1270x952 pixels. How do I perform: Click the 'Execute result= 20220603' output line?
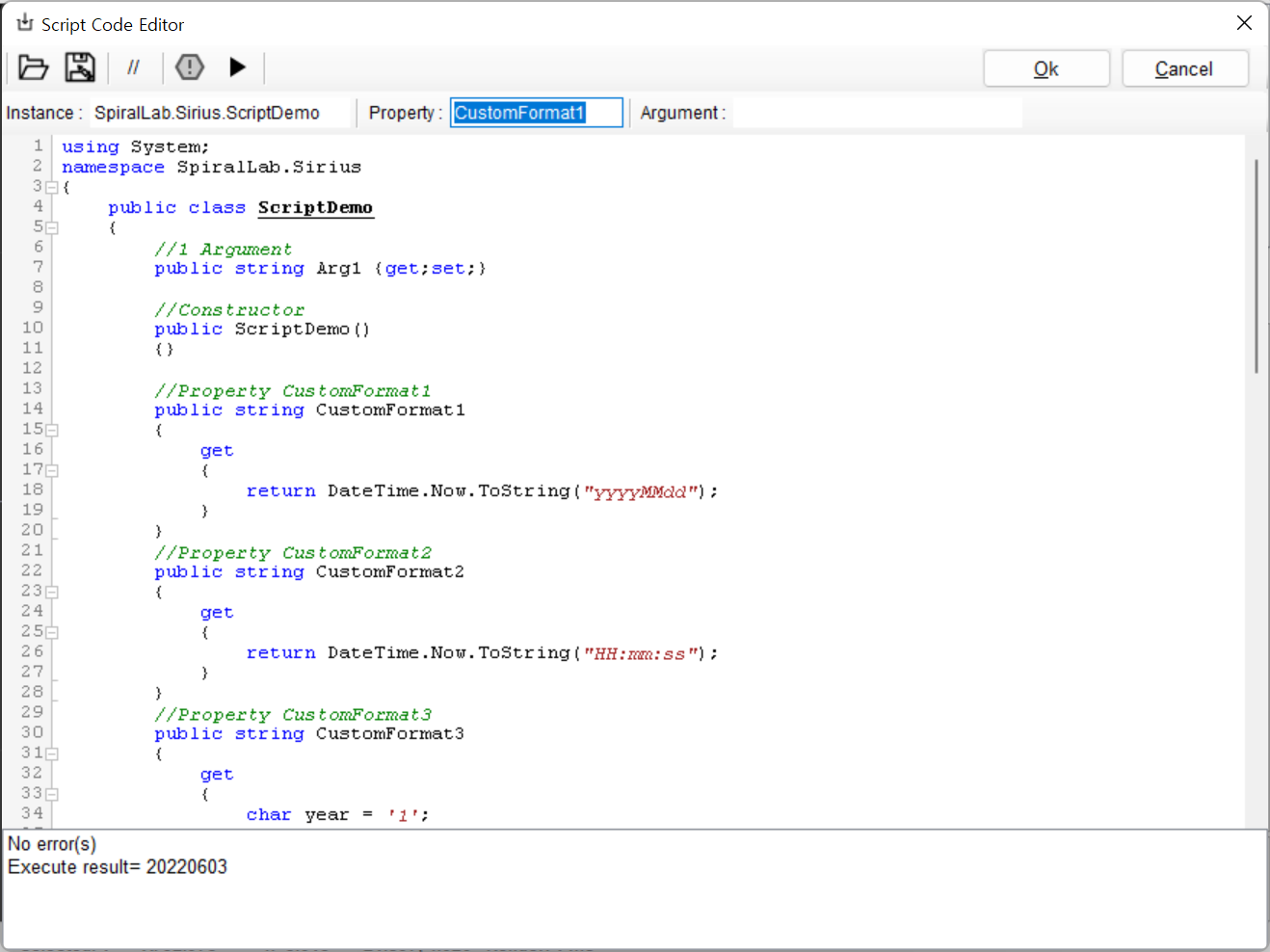[118, 867]
